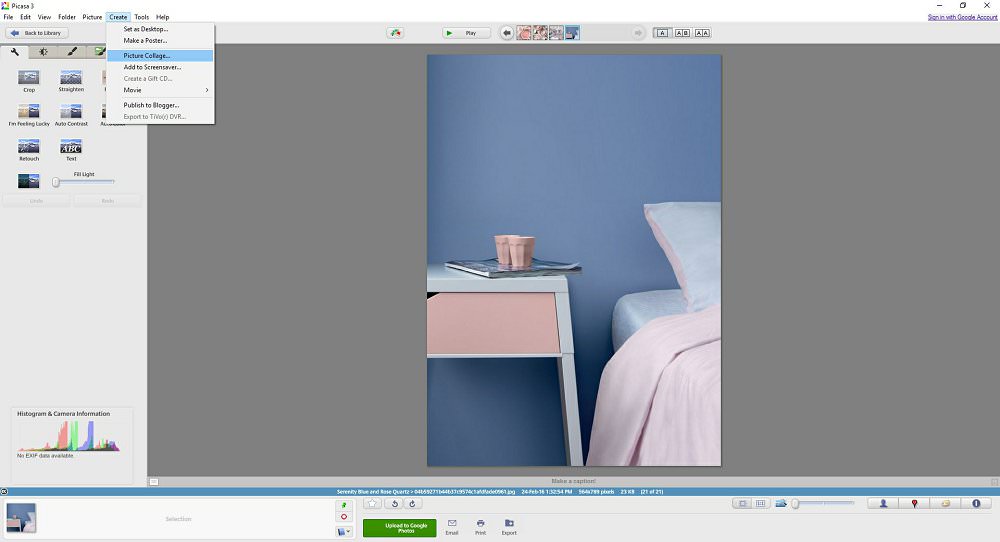Click the main blue bedroom photo
The image size is (1000, 542).
pos(574,260)
